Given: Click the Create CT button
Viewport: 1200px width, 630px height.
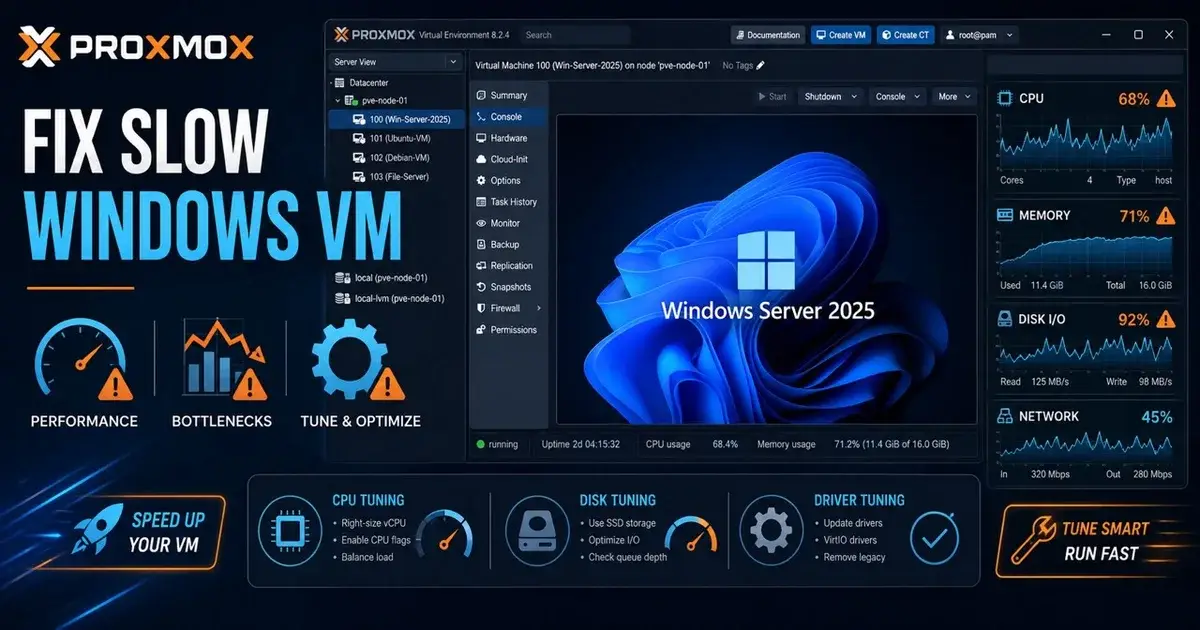Looking at the screenshot, I should tap(906, 35).
